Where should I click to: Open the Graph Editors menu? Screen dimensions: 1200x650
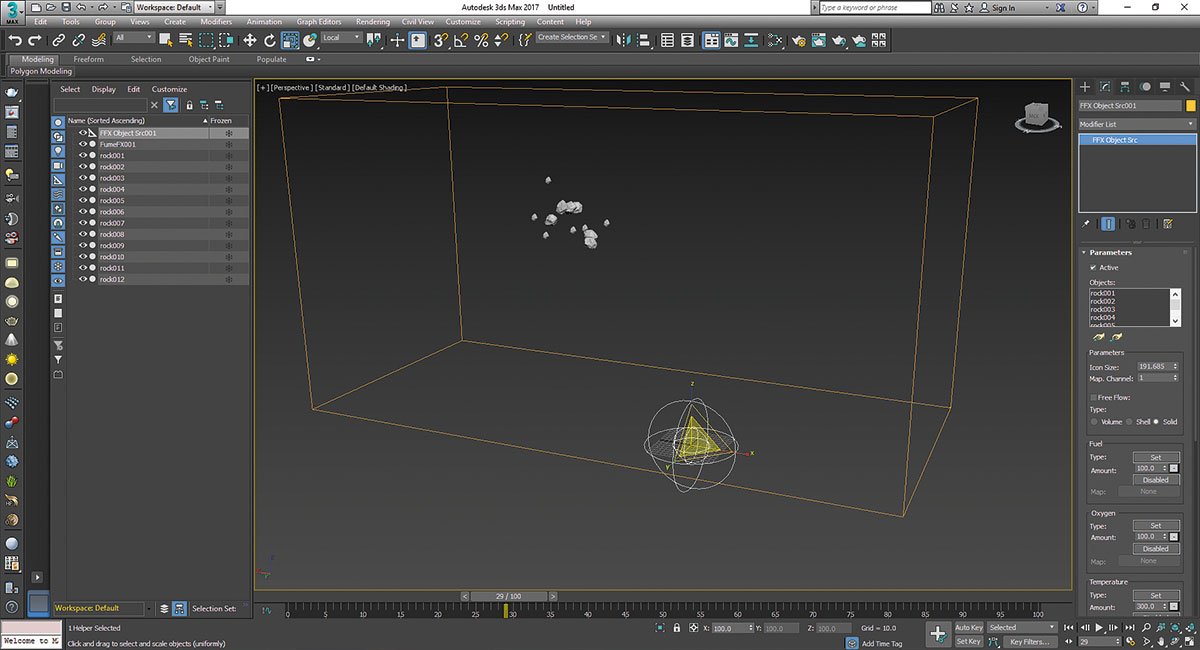click(x=319, y=21)
